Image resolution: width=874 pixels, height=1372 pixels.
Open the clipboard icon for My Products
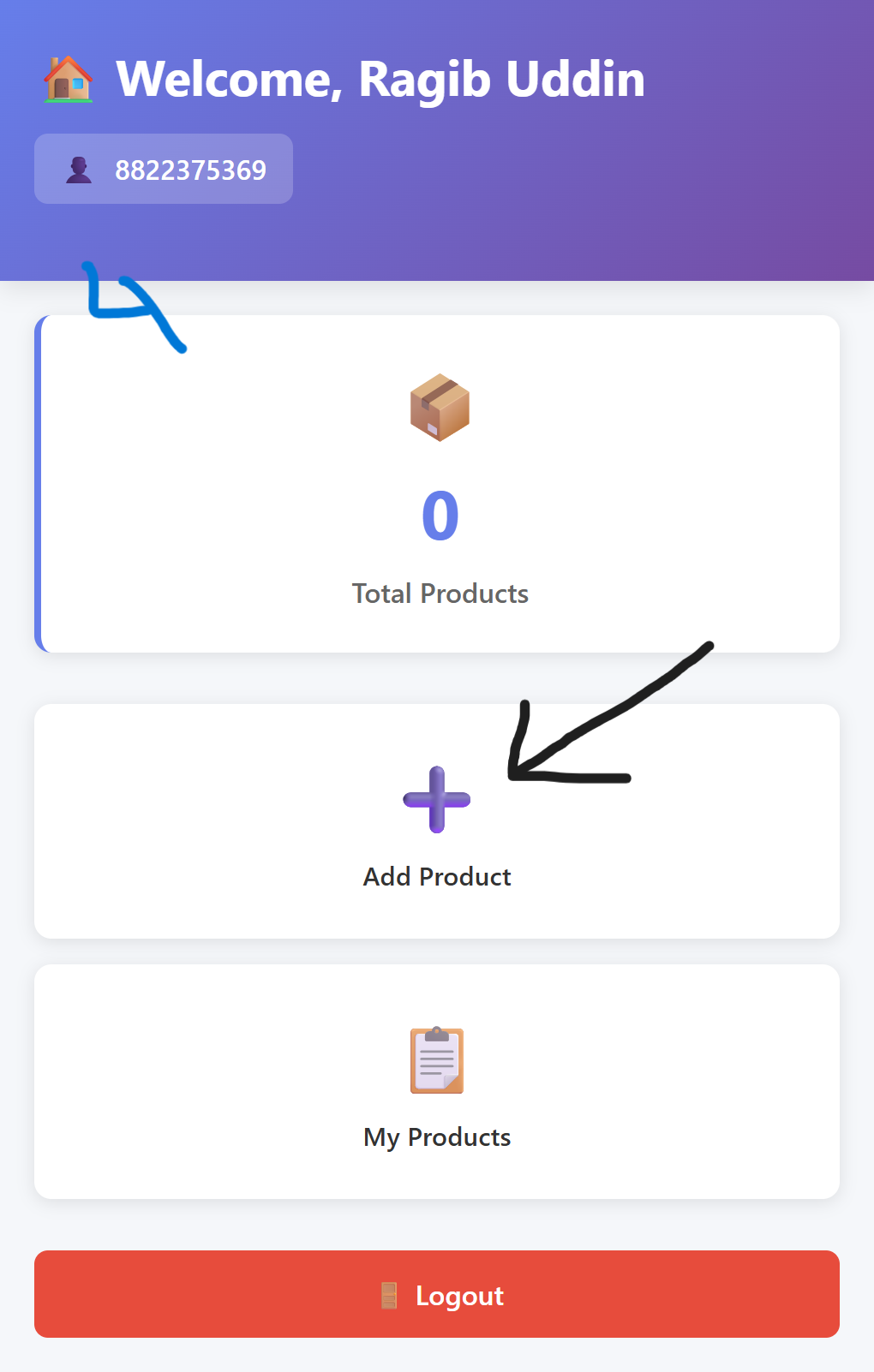(x=437, y=1060)
